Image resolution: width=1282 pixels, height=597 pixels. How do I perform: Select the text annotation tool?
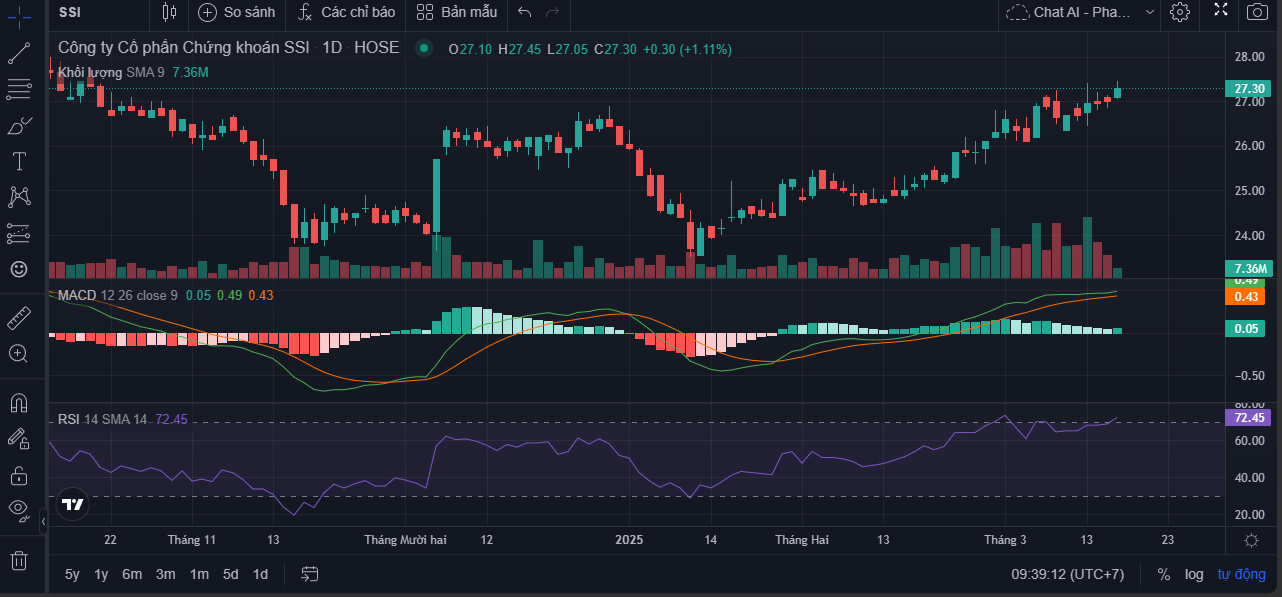19,161
